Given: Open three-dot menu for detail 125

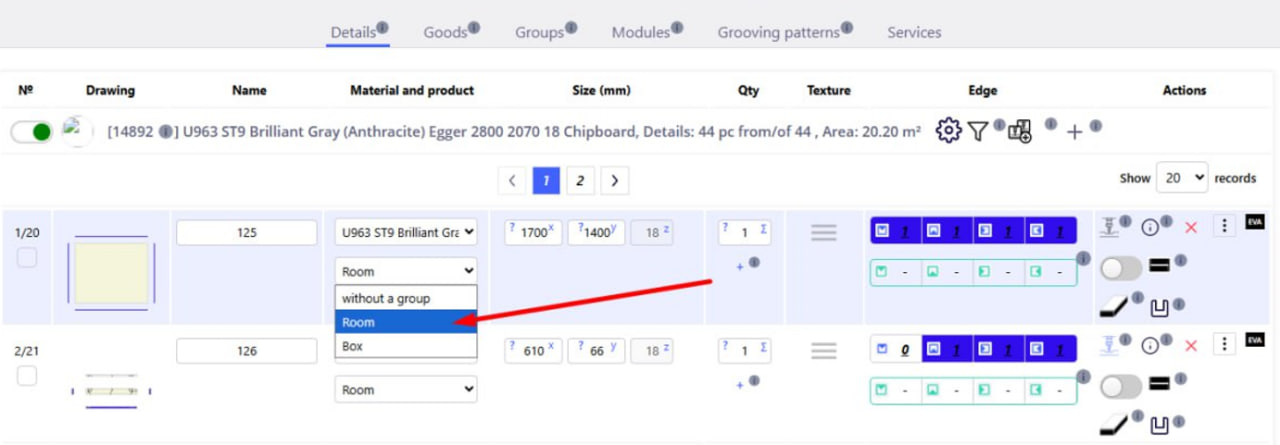Looking at the screenshot, I should 1224,226.
